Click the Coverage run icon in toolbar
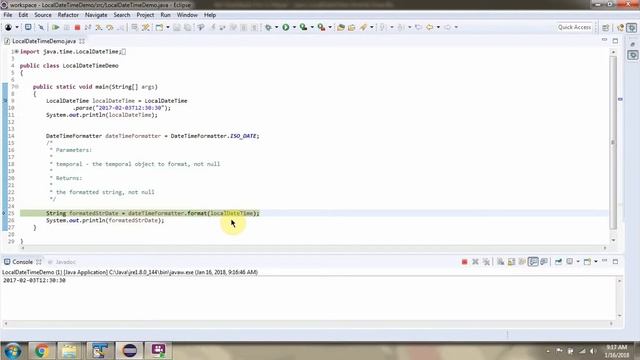 303,27
